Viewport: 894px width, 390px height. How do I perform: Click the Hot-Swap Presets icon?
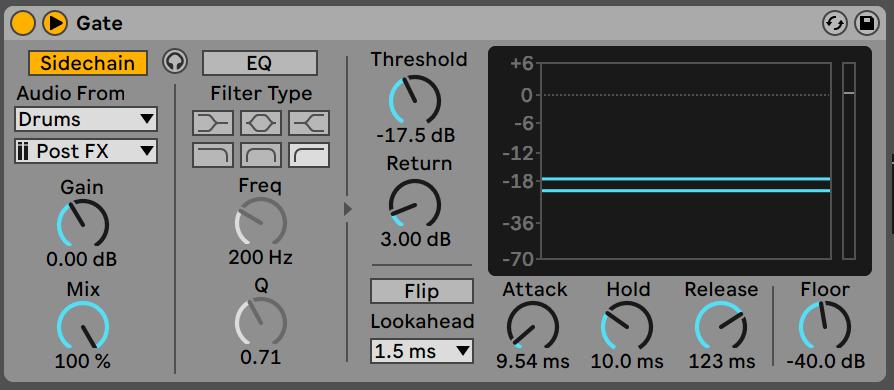[x=835, y=24]
